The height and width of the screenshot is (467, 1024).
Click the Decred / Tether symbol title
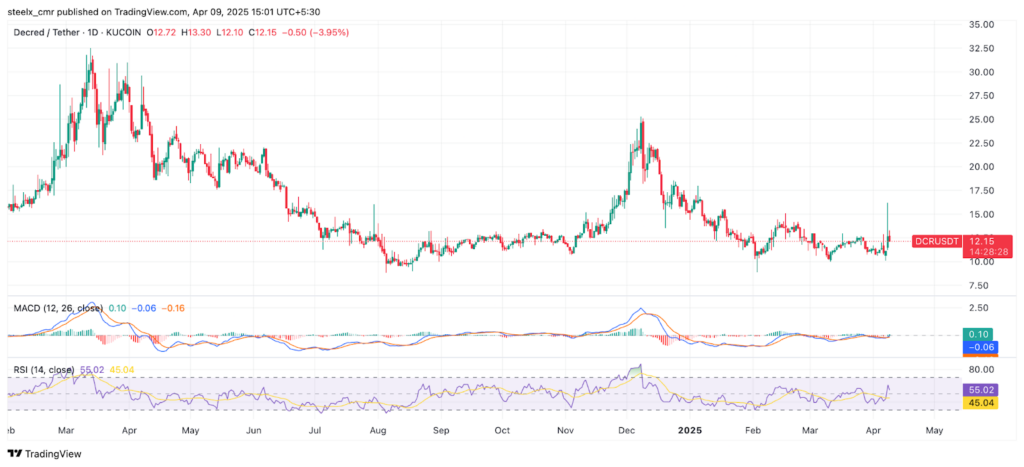(46, 32)
